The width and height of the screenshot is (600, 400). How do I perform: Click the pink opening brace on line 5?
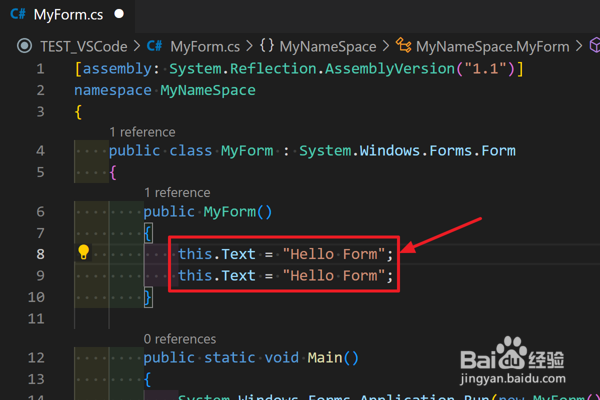(x=113, y=173)
